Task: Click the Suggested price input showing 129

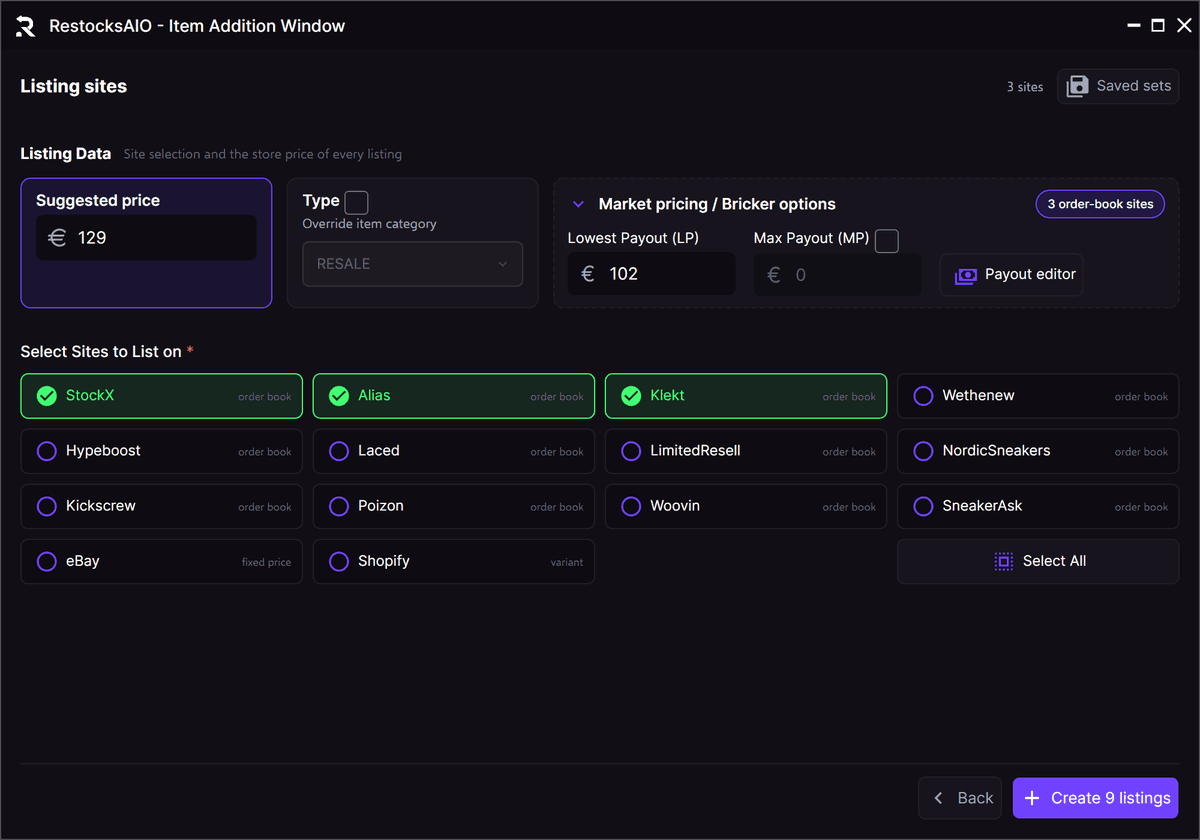Action: pyautogui.click(x=146, y=238)
